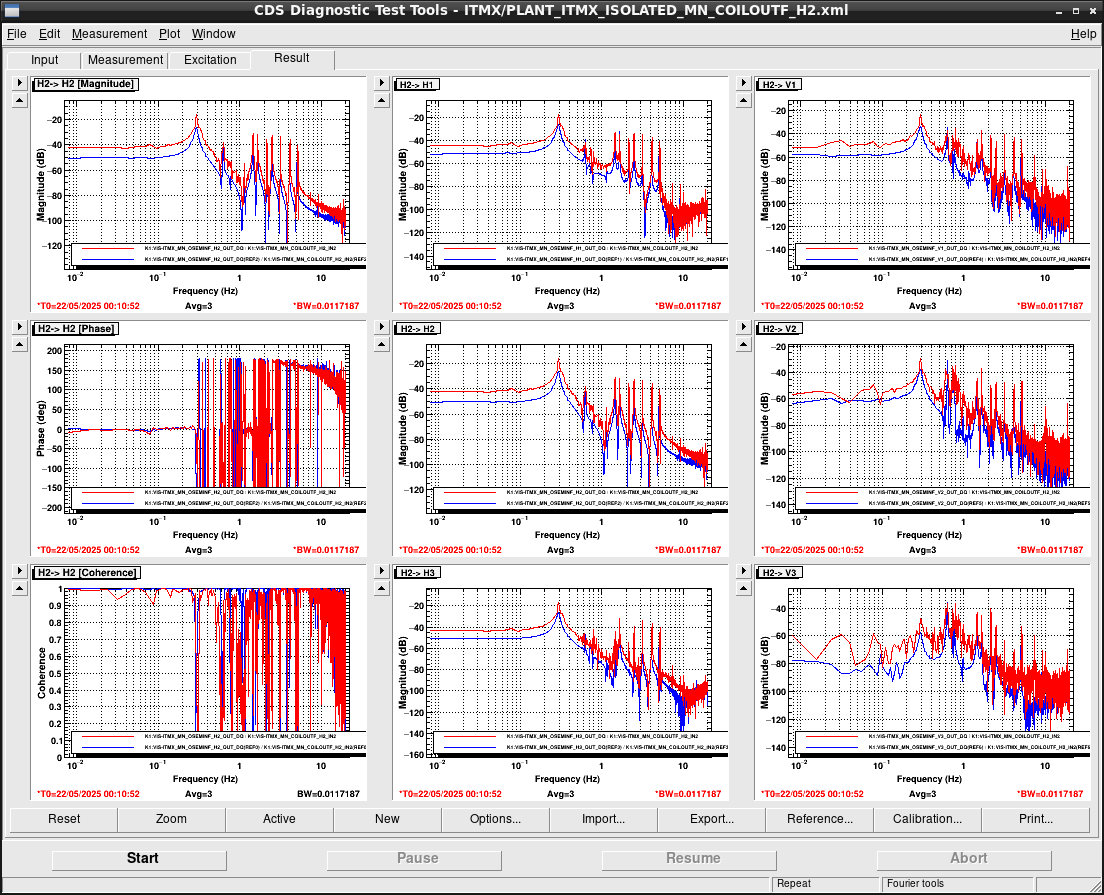Click right-arrow icon beside H2-> H2 [Magnitude] plot
Viewport: 1104px width, 895px height.
[20, 83]
